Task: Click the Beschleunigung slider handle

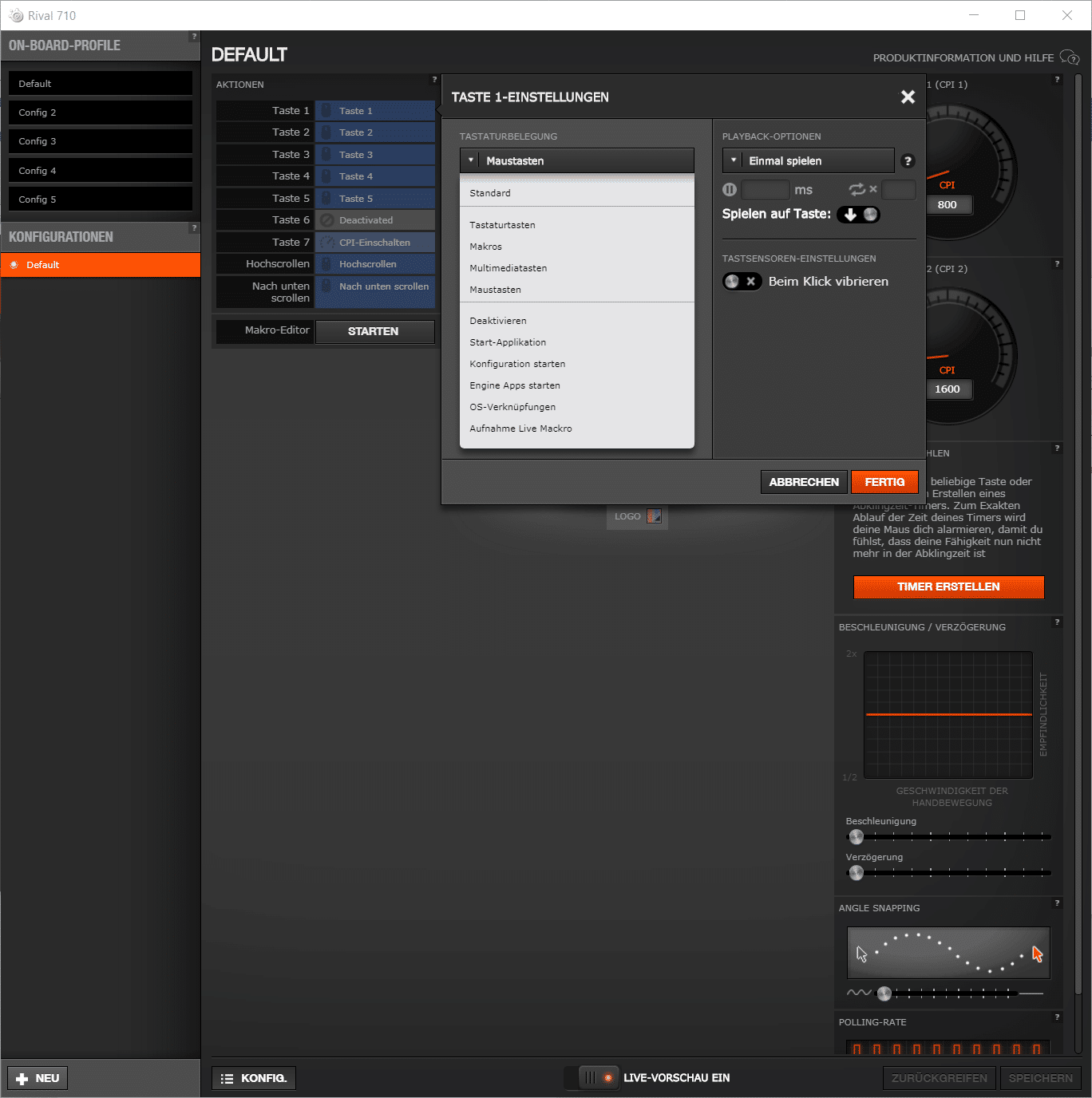Action: (857, 837)
